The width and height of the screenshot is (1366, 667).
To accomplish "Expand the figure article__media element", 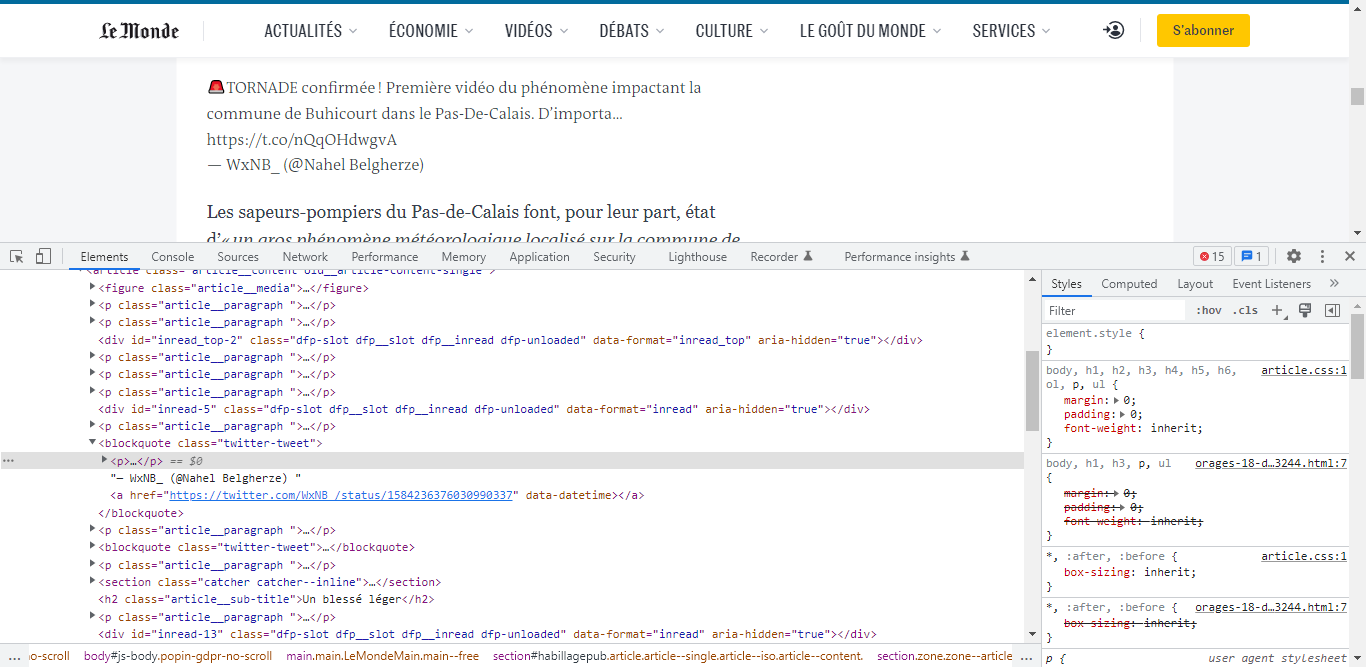I will [x=91, y=287].
